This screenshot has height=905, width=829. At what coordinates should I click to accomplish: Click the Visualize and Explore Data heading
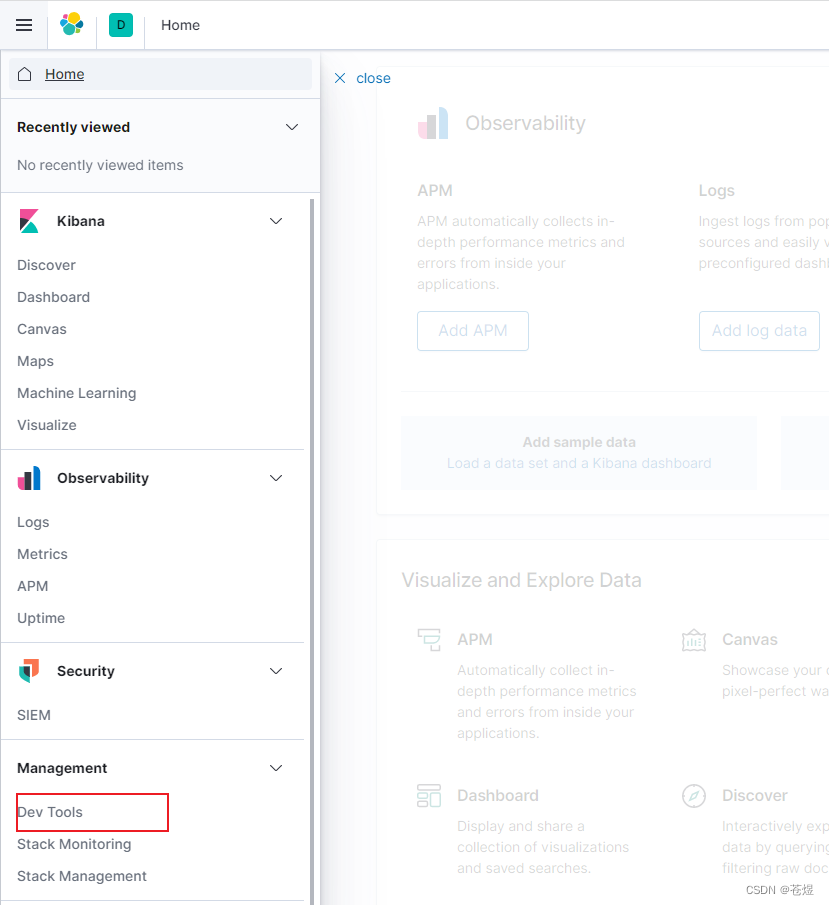(521, 580)
